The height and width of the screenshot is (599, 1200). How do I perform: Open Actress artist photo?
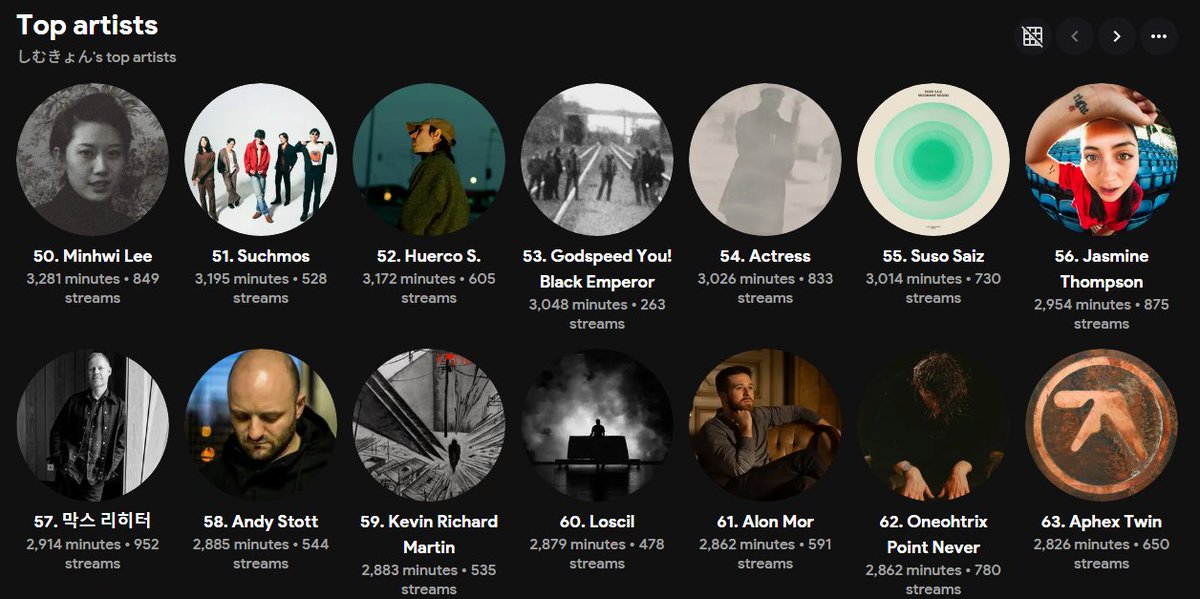coord(765,159)
